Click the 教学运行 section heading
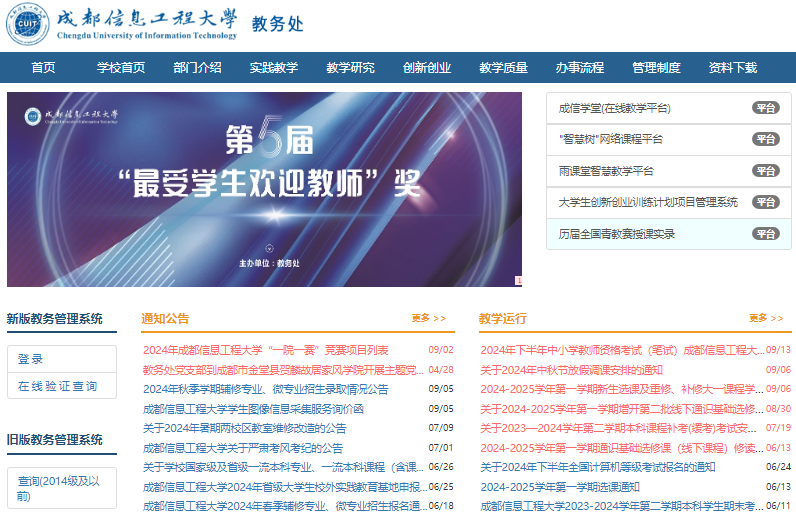796x527 pixels. click(503, 319)
